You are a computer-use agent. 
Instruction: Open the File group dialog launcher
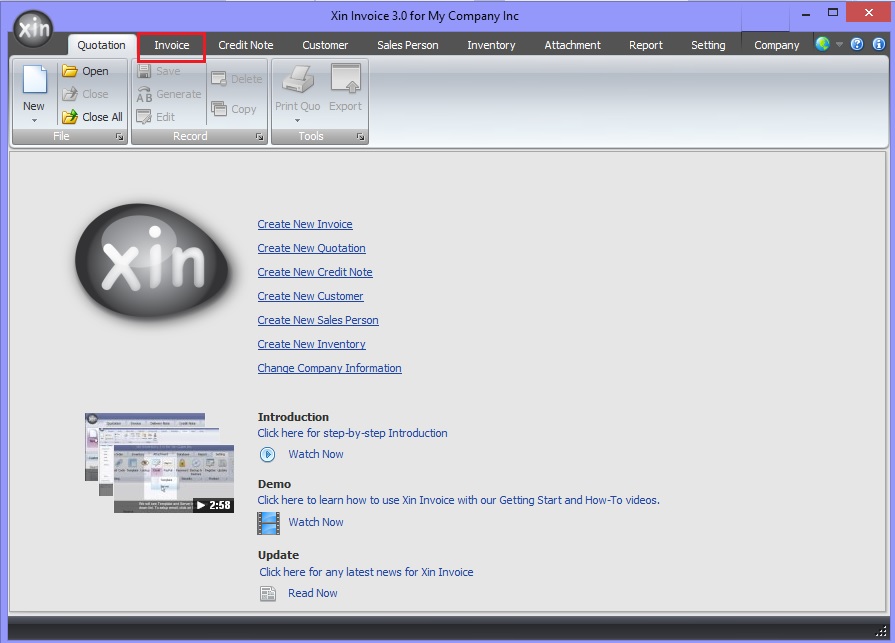pos(119,136)
